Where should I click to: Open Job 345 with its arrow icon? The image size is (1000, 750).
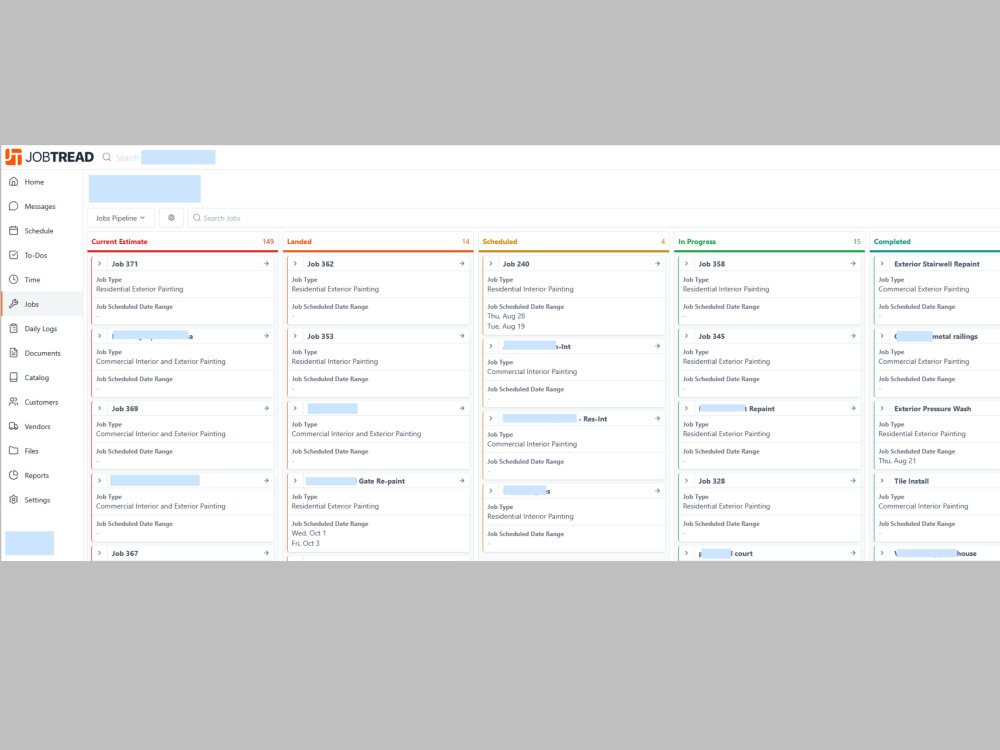click(x=853, y=336)
